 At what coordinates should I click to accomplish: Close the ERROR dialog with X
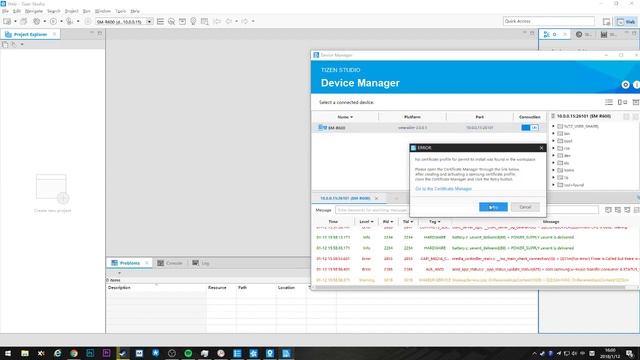[541, 148]
